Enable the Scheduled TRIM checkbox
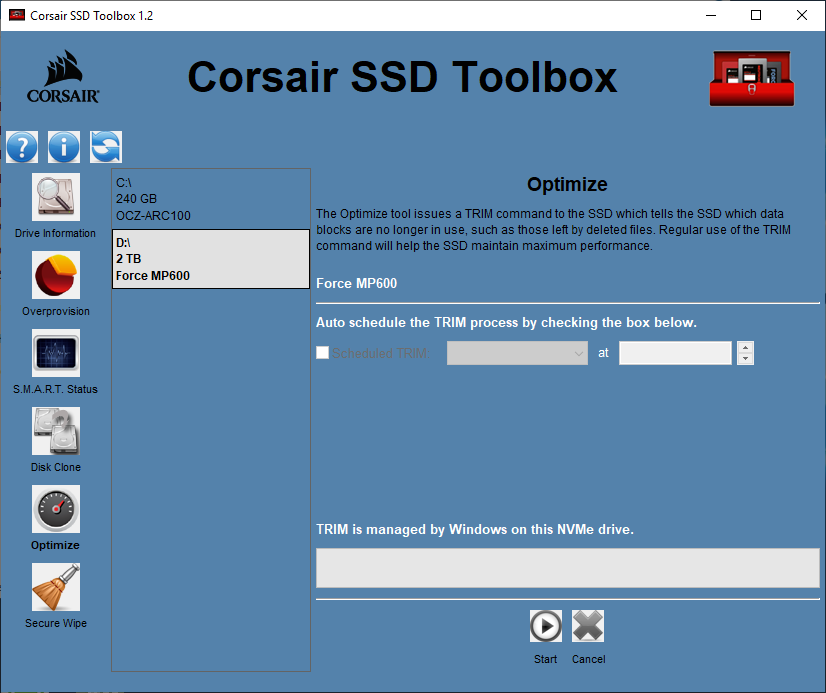Screen dimensions: 826x693 (322, 352)
